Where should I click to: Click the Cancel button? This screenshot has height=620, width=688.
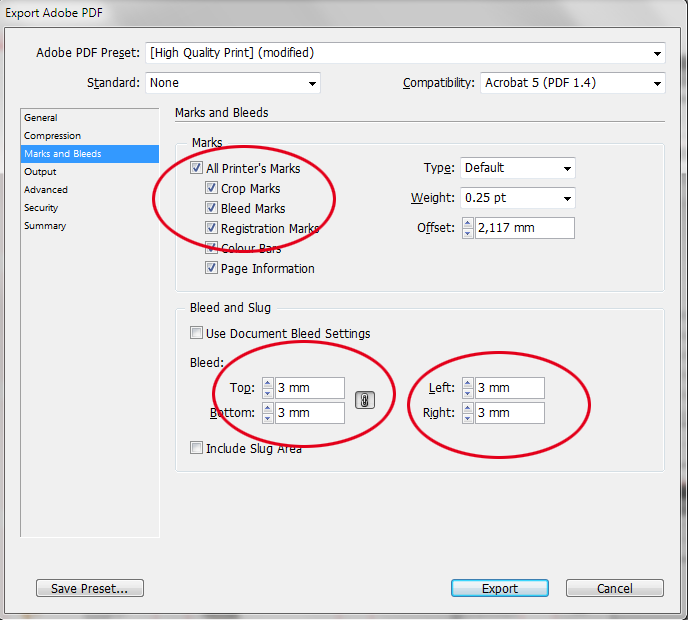tap(614, 588)
